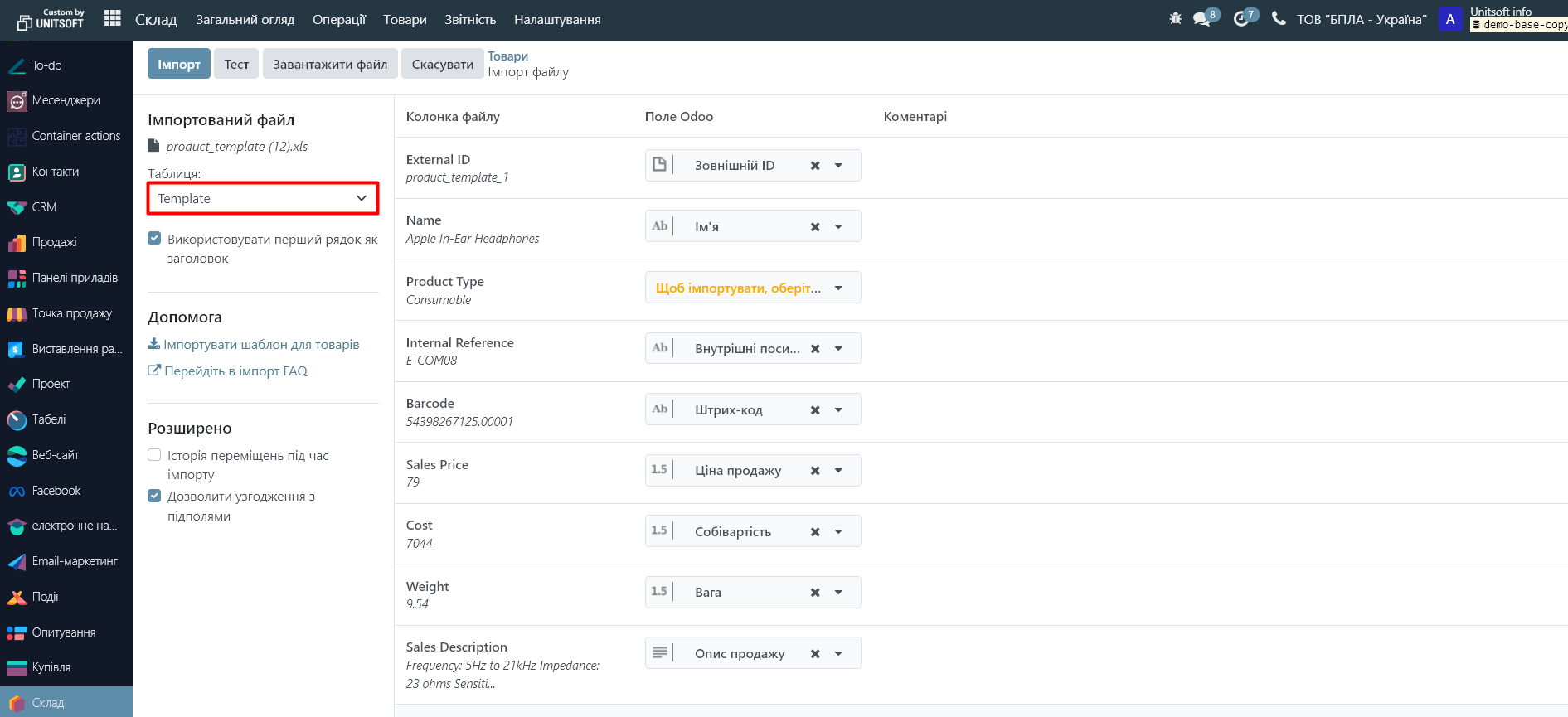Click the phone call icon
The width and height of the screenshot is (1568, 717).
pos(1279,18)
